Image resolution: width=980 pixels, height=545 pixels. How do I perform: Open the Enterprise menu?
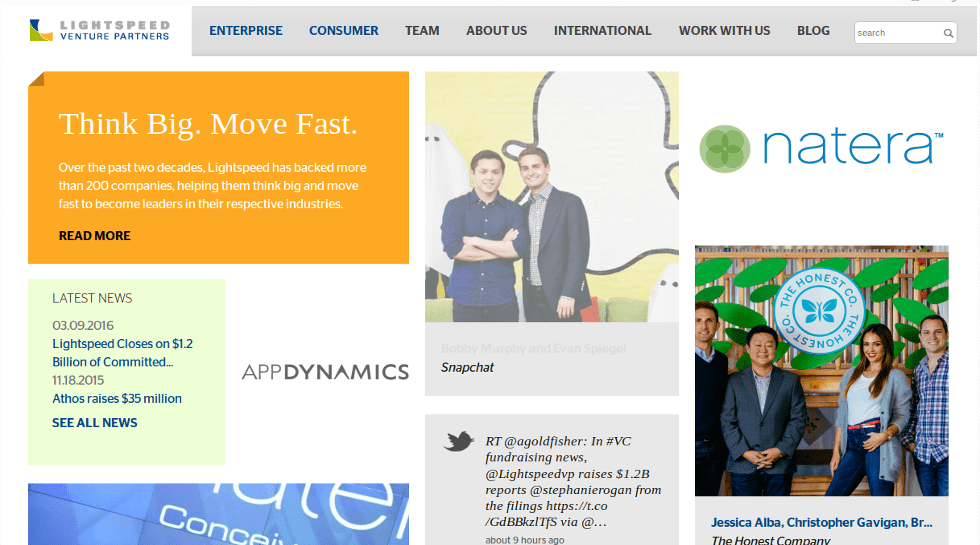(246, 31)
